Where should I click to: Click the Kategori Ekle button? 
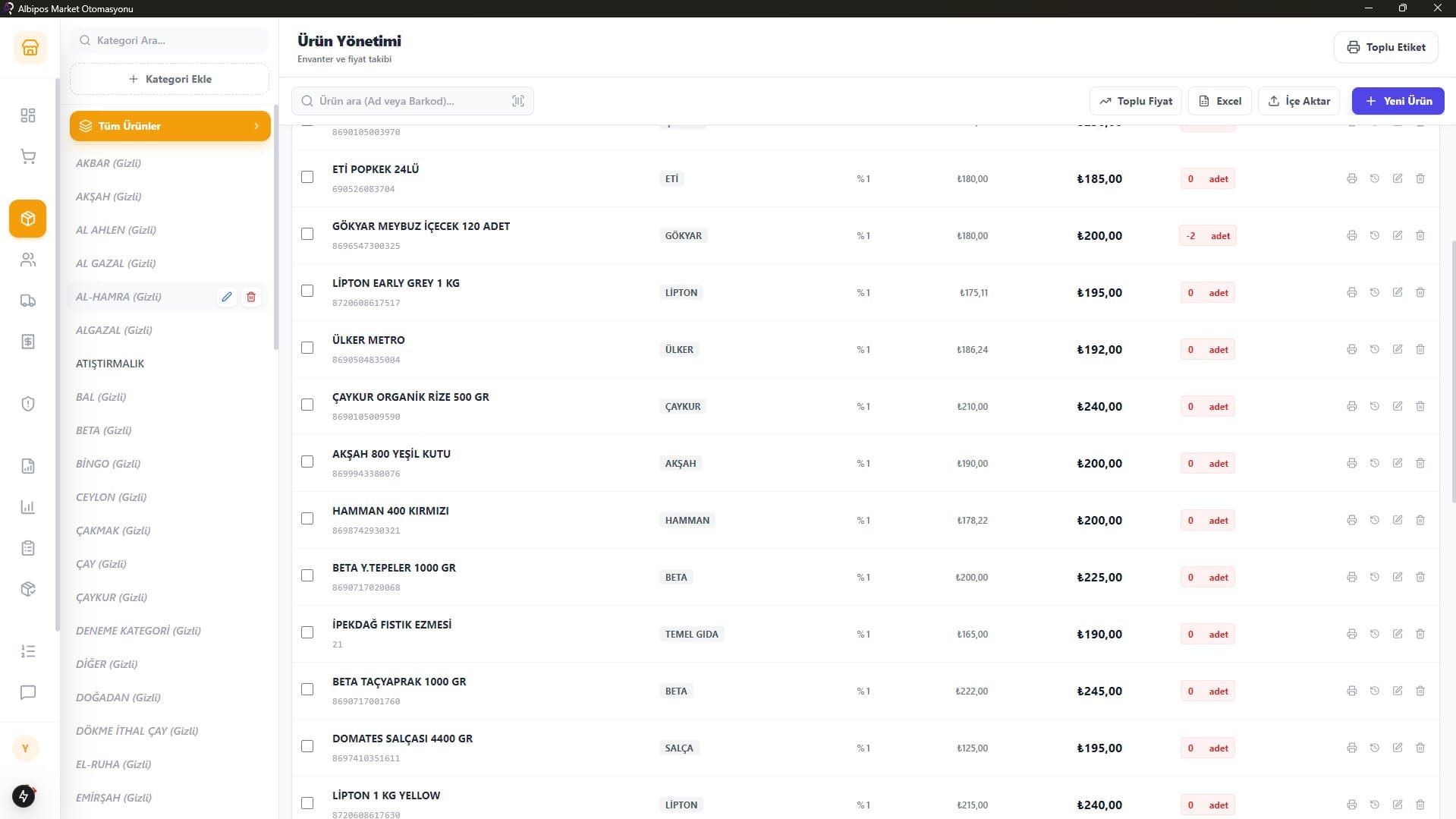pyautogui.click(x=170, y=79)
